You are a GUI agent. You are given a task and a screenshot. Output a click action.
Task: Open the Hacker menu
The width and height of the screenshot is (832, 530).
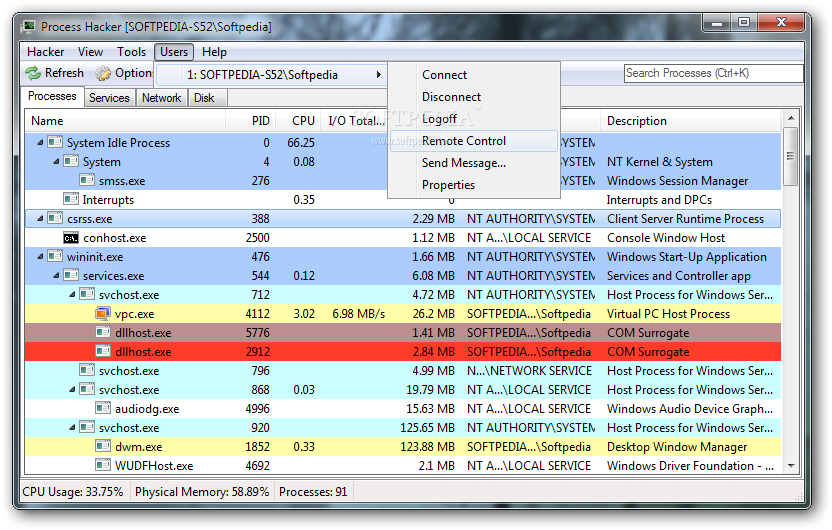pos(46,52)
